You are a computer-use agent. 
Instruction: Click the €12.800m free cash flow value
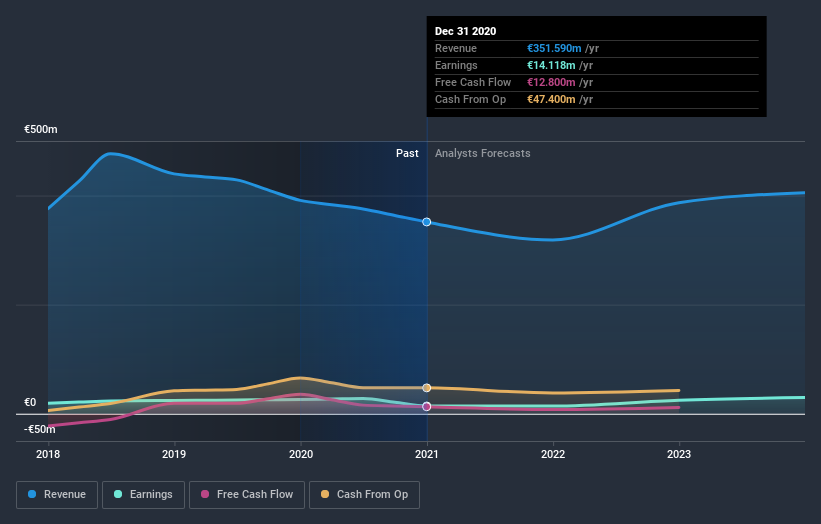pos(551,82)
